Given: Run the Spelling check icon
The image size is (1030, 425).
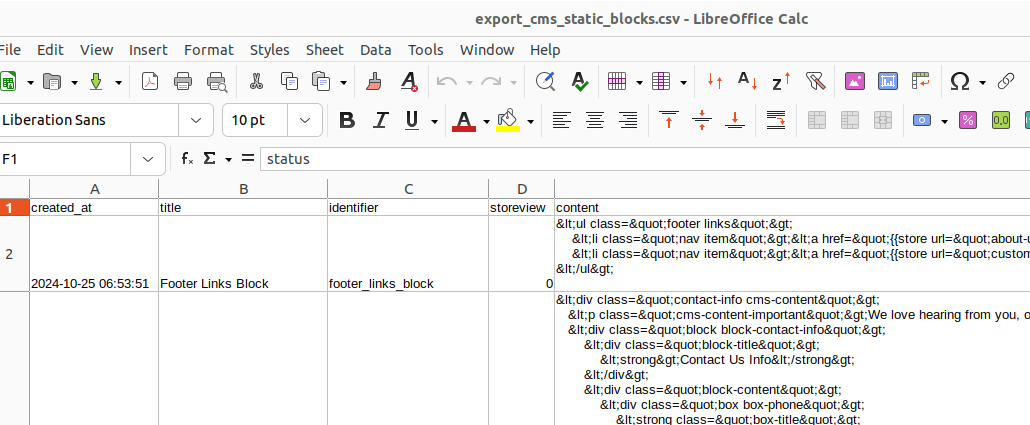Looking at the screenshot, I should tap(578, 82).
